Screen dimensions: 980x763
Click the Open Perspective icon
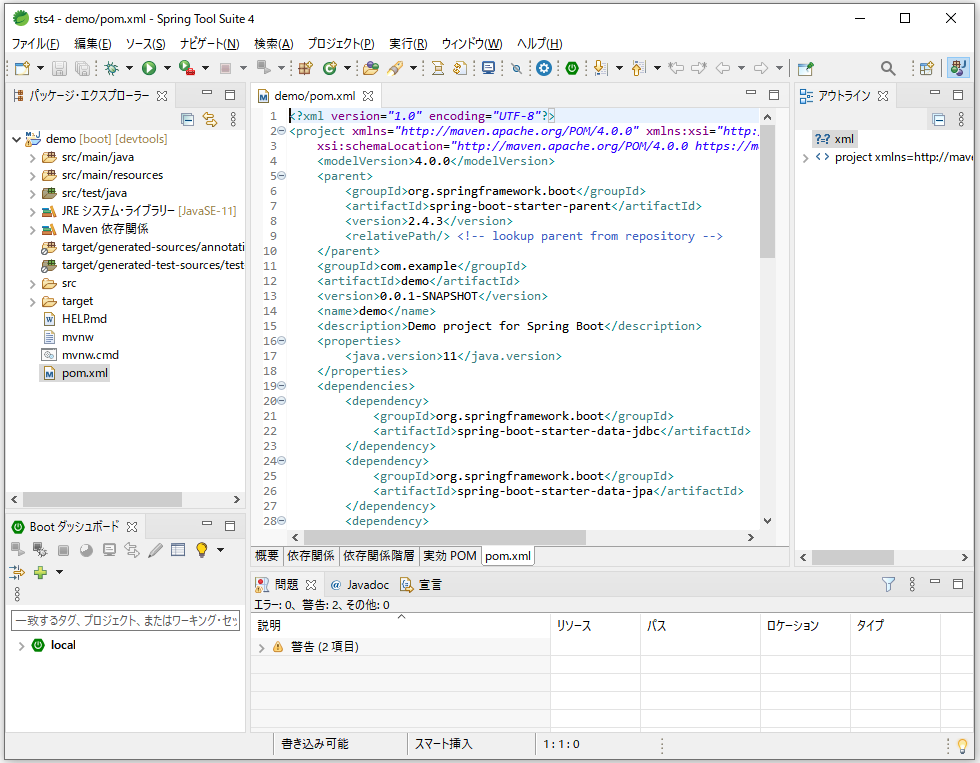pyautogui.click(x=926, y=68)
